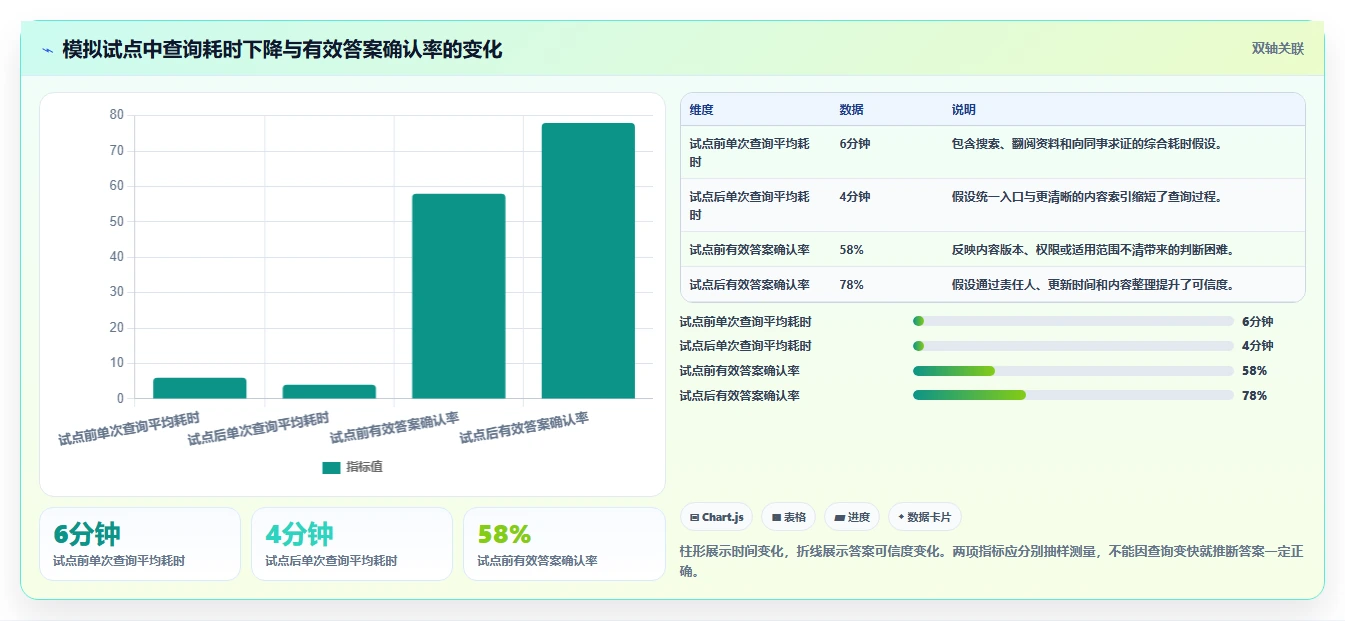Click the Chart.js tag chip
This screenshot has width=1345, height=621.
pyautogui.click(x=716, y=517)
